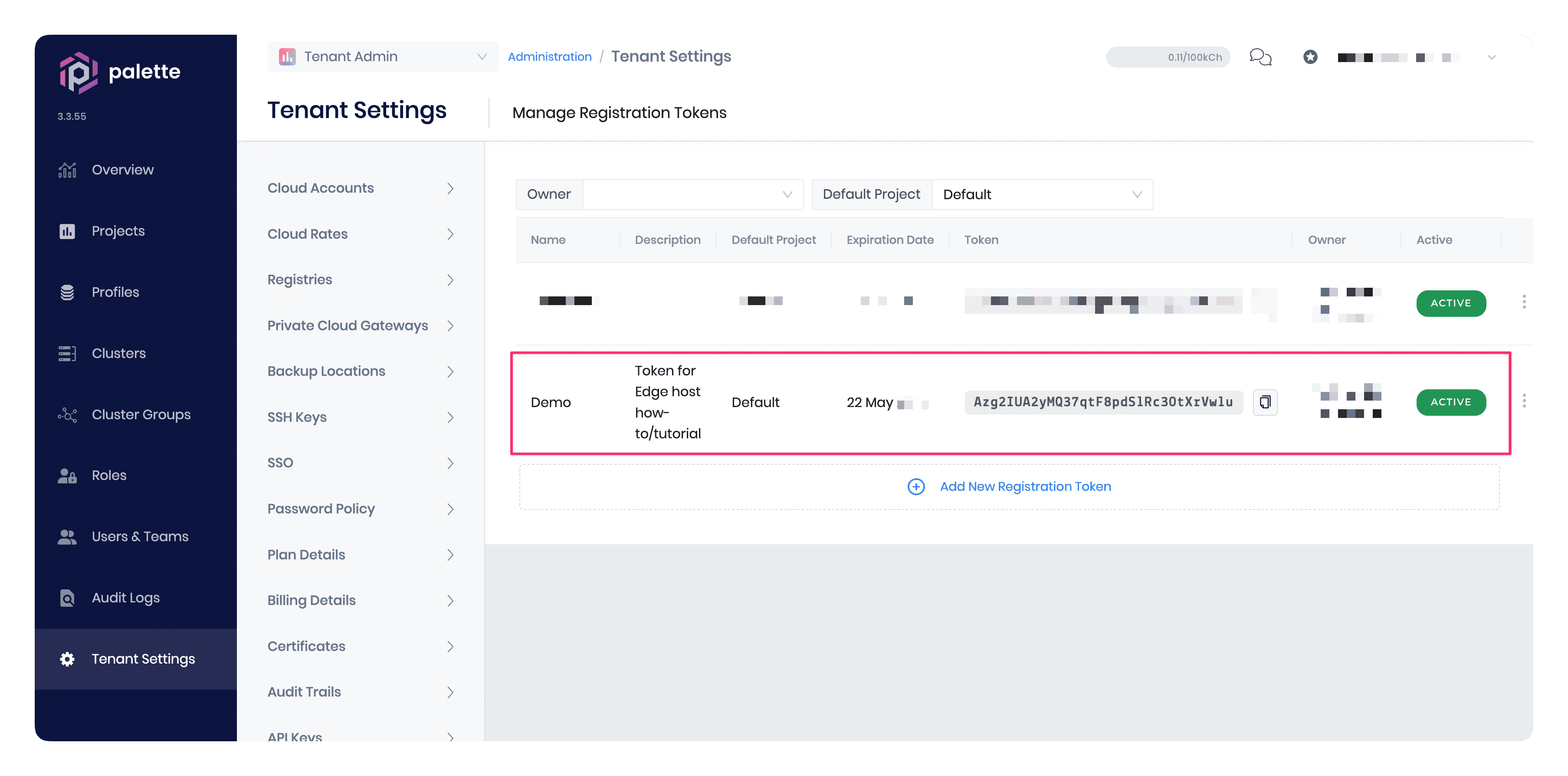The image size is (1568, 776).
Task: Click the star badge icon
Action: point(1311,57)
